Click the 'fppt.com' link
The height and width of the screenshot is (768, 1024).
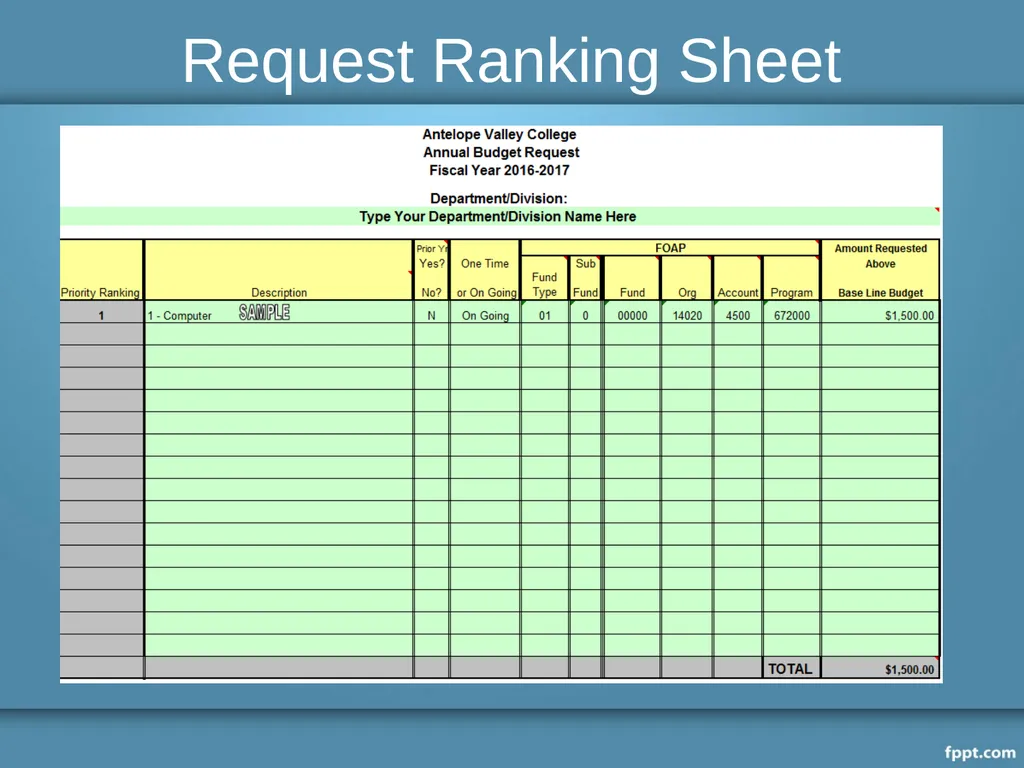click(x=980, y=752)
